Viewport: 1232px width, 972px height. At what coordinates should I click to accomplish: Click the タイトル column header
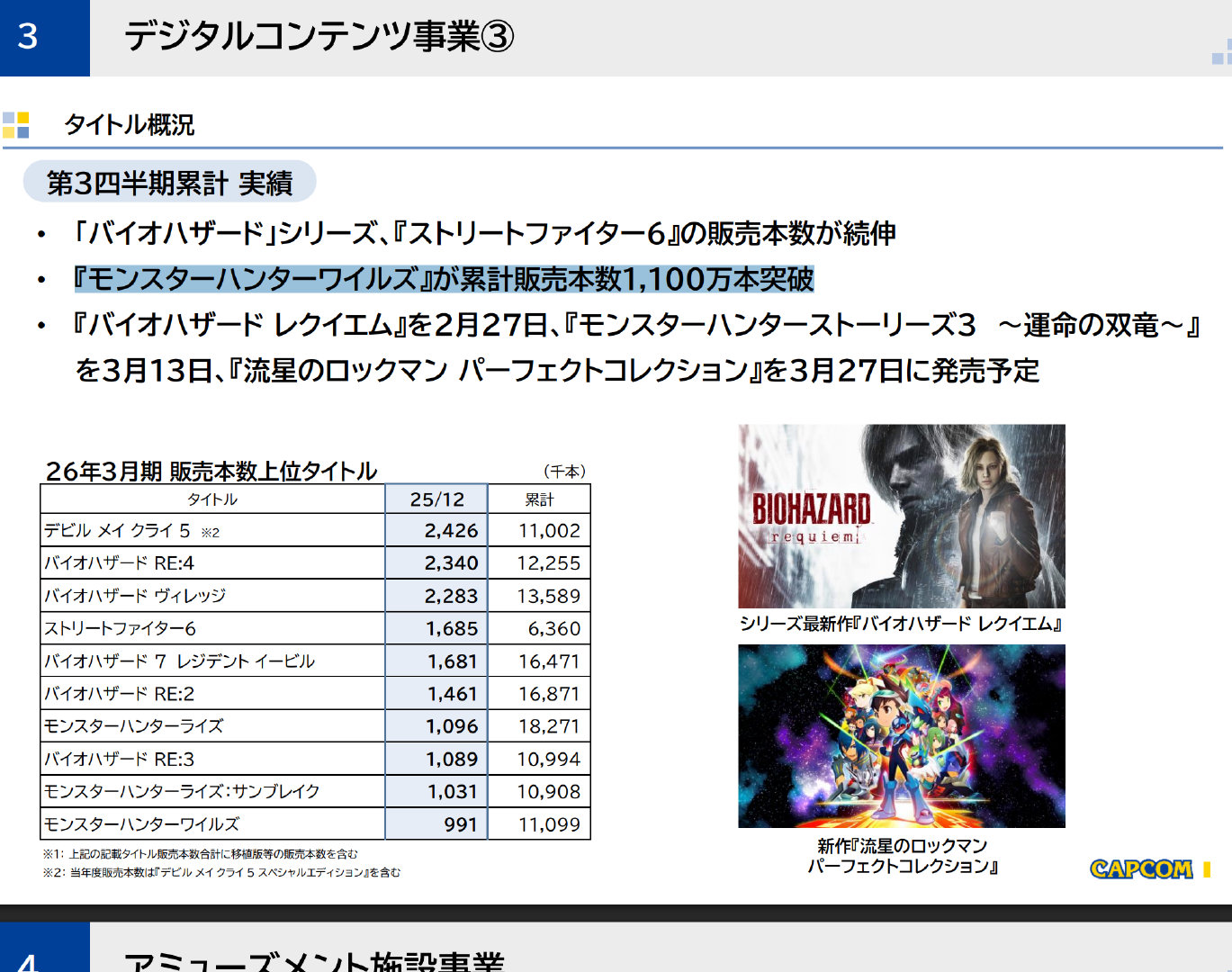pyautogui.click(x=212, y=499)
